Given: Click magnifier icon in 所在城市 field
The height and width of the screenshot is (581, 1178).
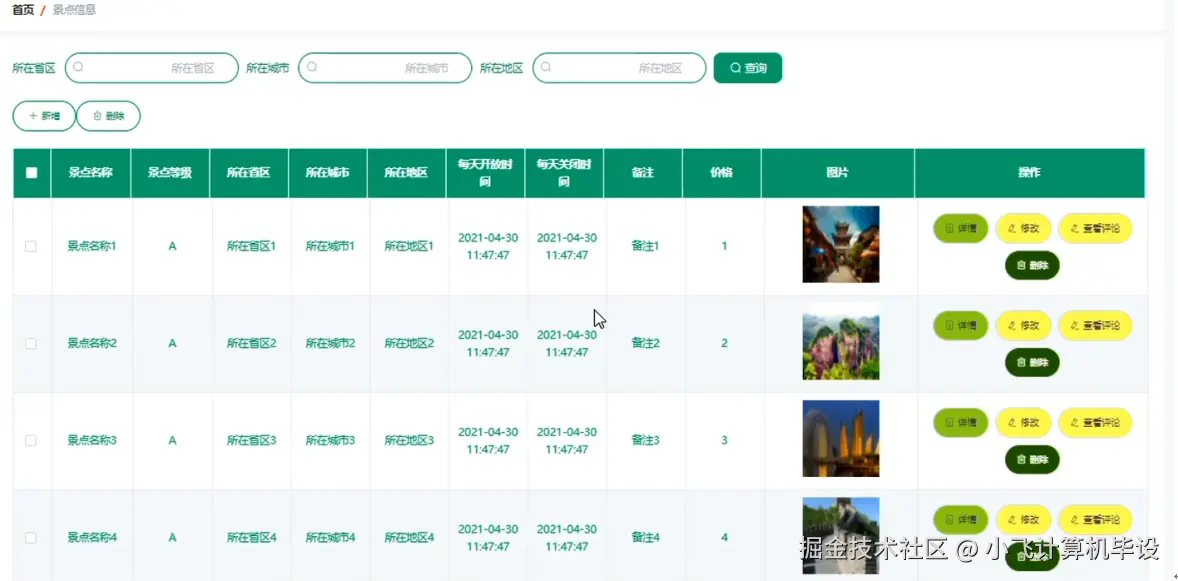Looking at the screenshot, I should pos(312,67).
